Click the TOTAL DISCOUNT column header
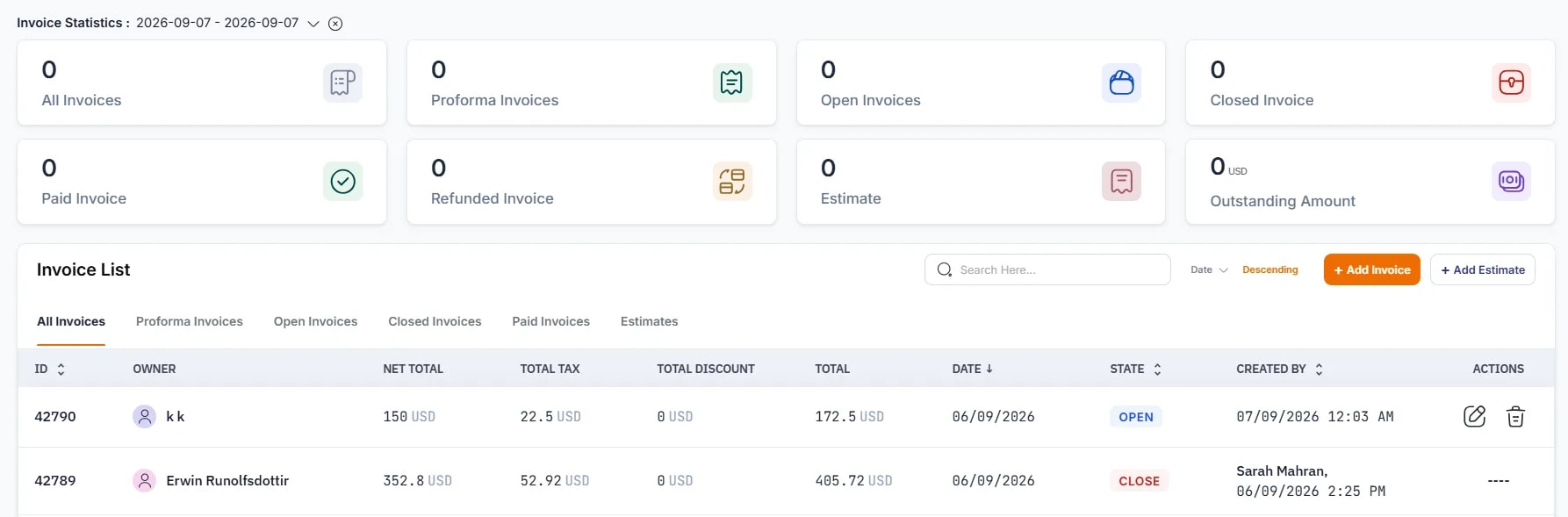The height and width of the screenshot is (517, 1568). point(706,369)
